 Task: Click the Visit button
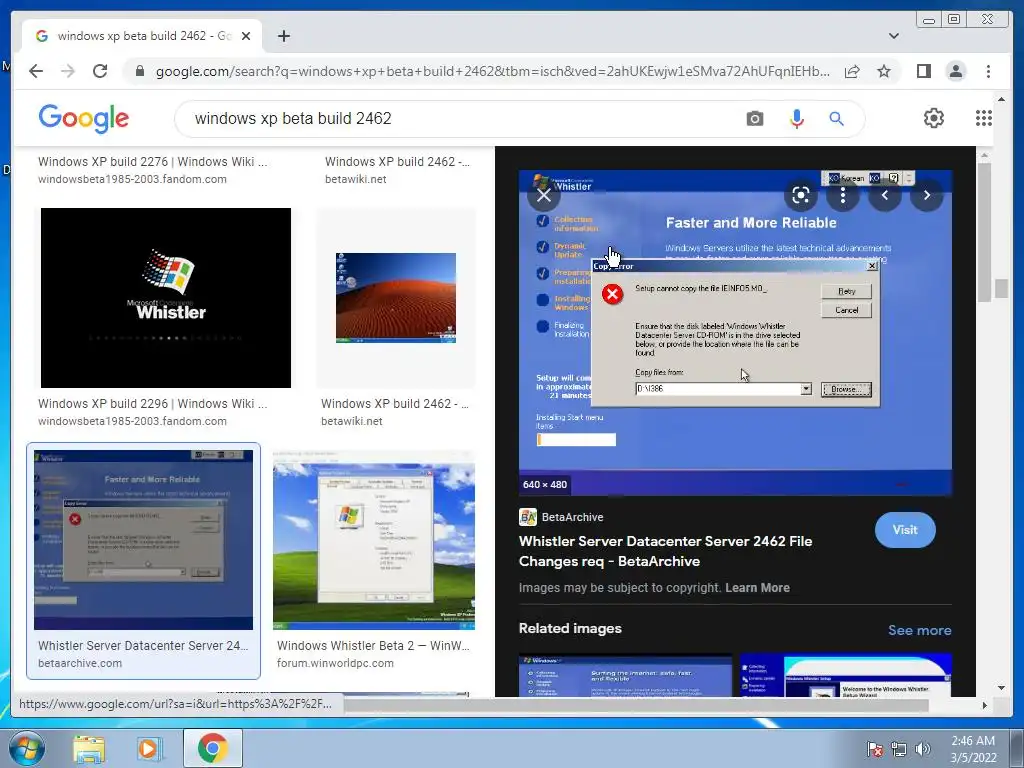tap(905, 530)
